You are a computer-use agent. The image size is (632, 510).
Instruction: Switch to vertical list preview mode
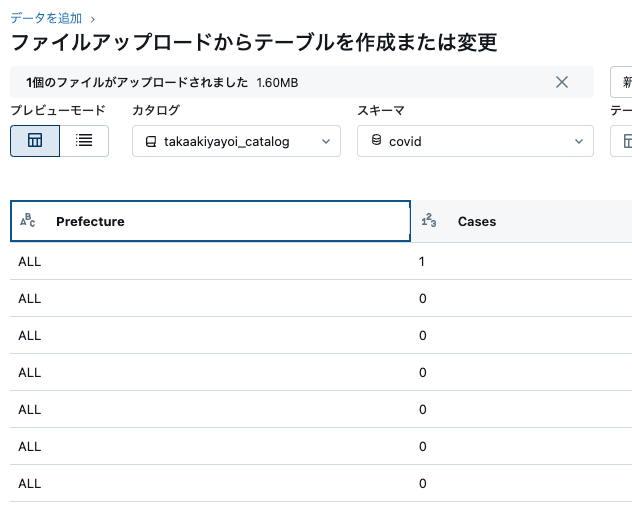84,141
